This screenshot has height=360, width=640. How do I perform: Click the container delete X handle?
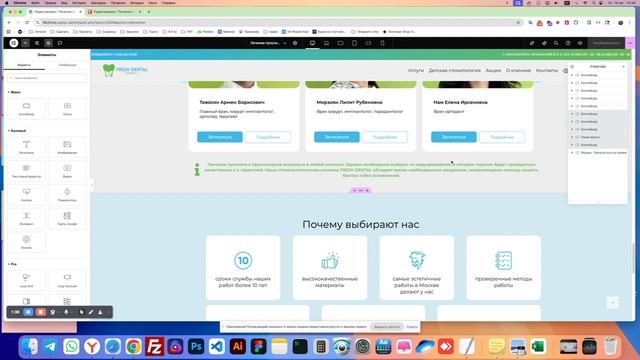pyautogui.click(x=367, y=191)
